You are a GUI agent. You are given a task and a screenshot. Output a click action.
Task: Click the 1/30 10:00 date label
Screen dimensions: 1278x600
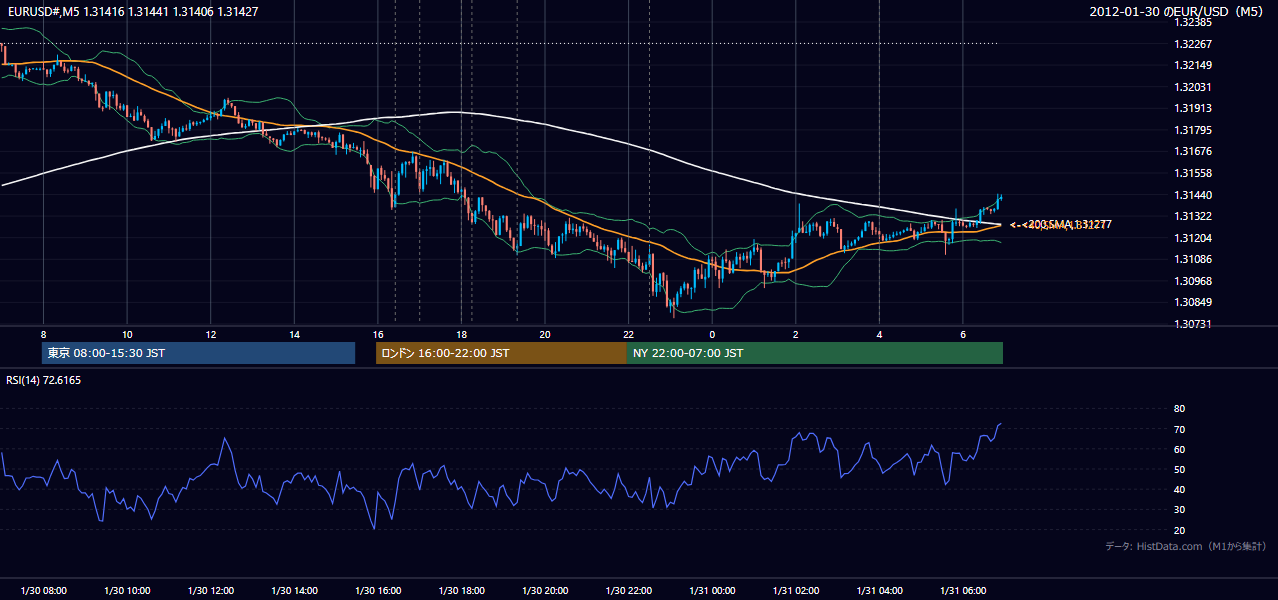tap(127, 591)
